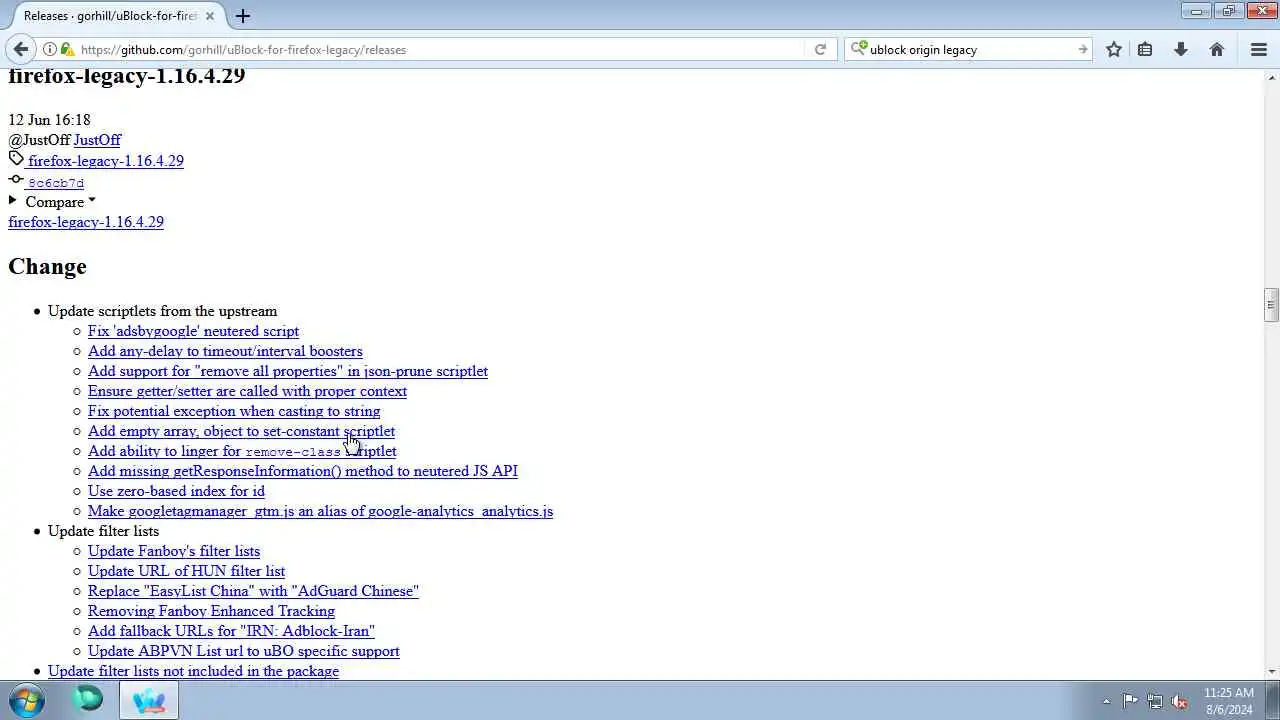The image size is (1280, 720).
Task: Open site identity info icon
Action: (x=49, y=49)
